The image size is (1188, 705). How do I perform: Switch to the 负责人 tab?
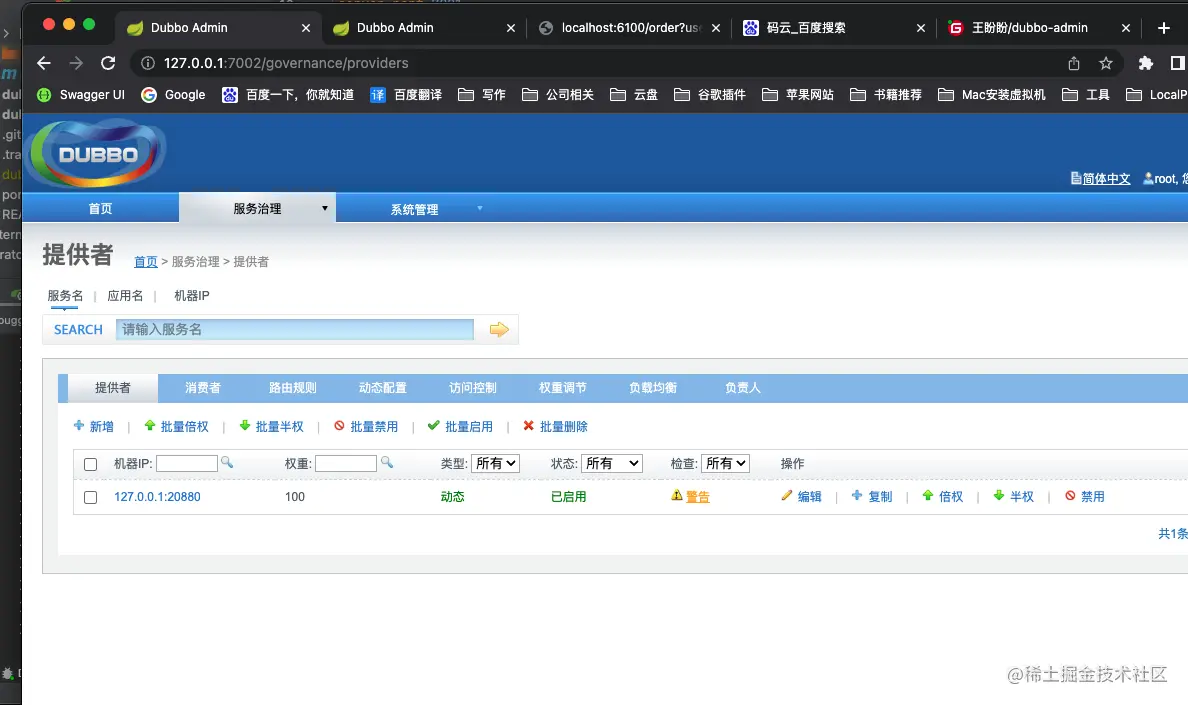(742, 388)
